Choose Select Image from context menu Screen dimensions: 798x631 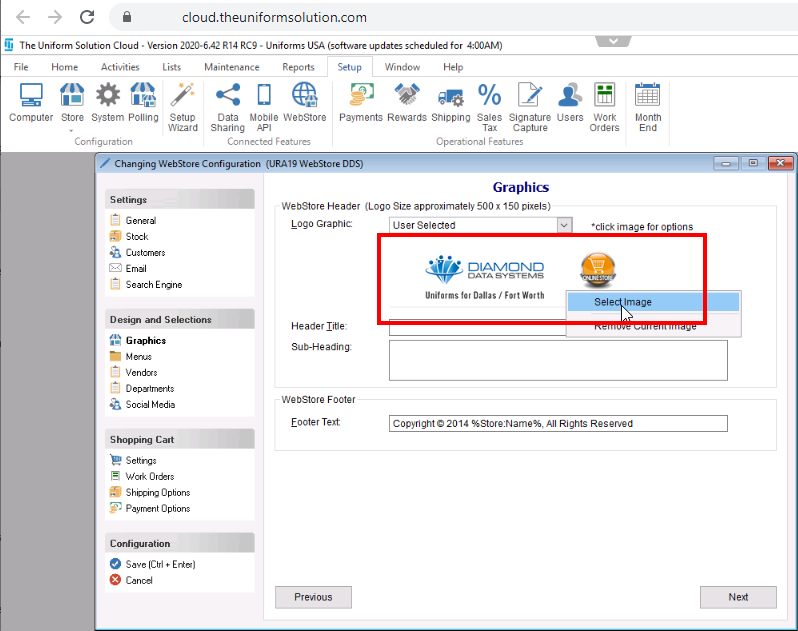coord(653,302)
